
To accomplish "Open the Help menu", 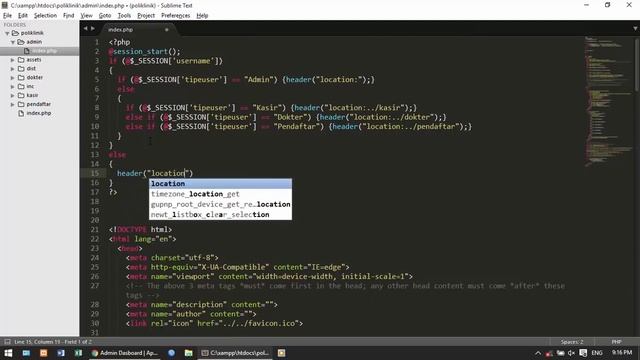I will (x=202, y=16).
